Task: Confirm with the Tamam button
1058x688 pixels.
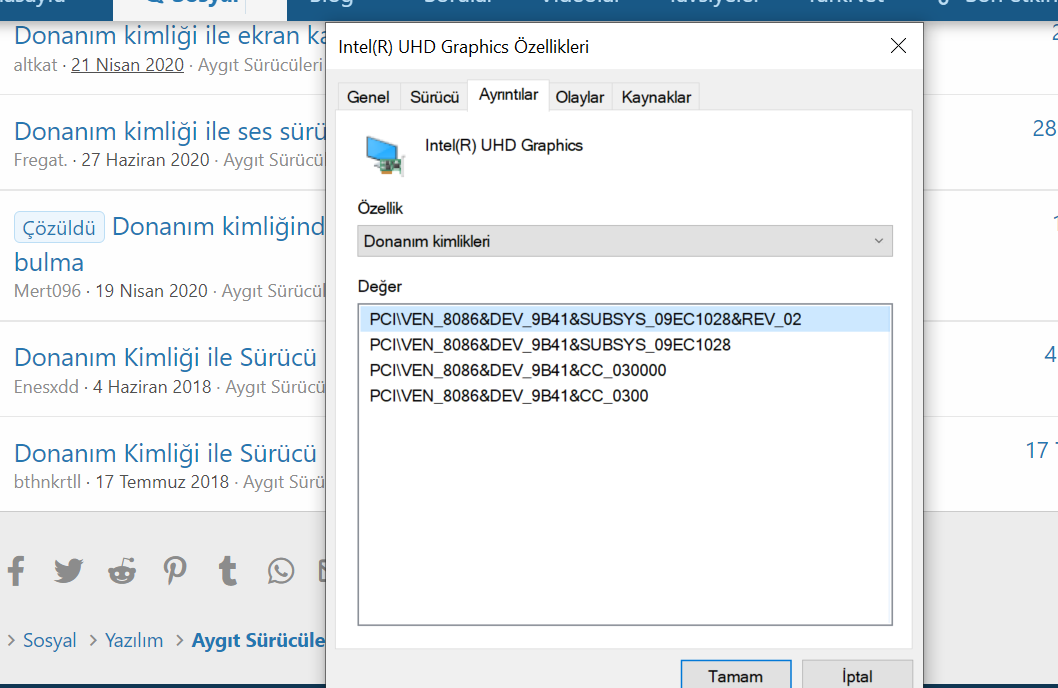Action: click(735, 675)
